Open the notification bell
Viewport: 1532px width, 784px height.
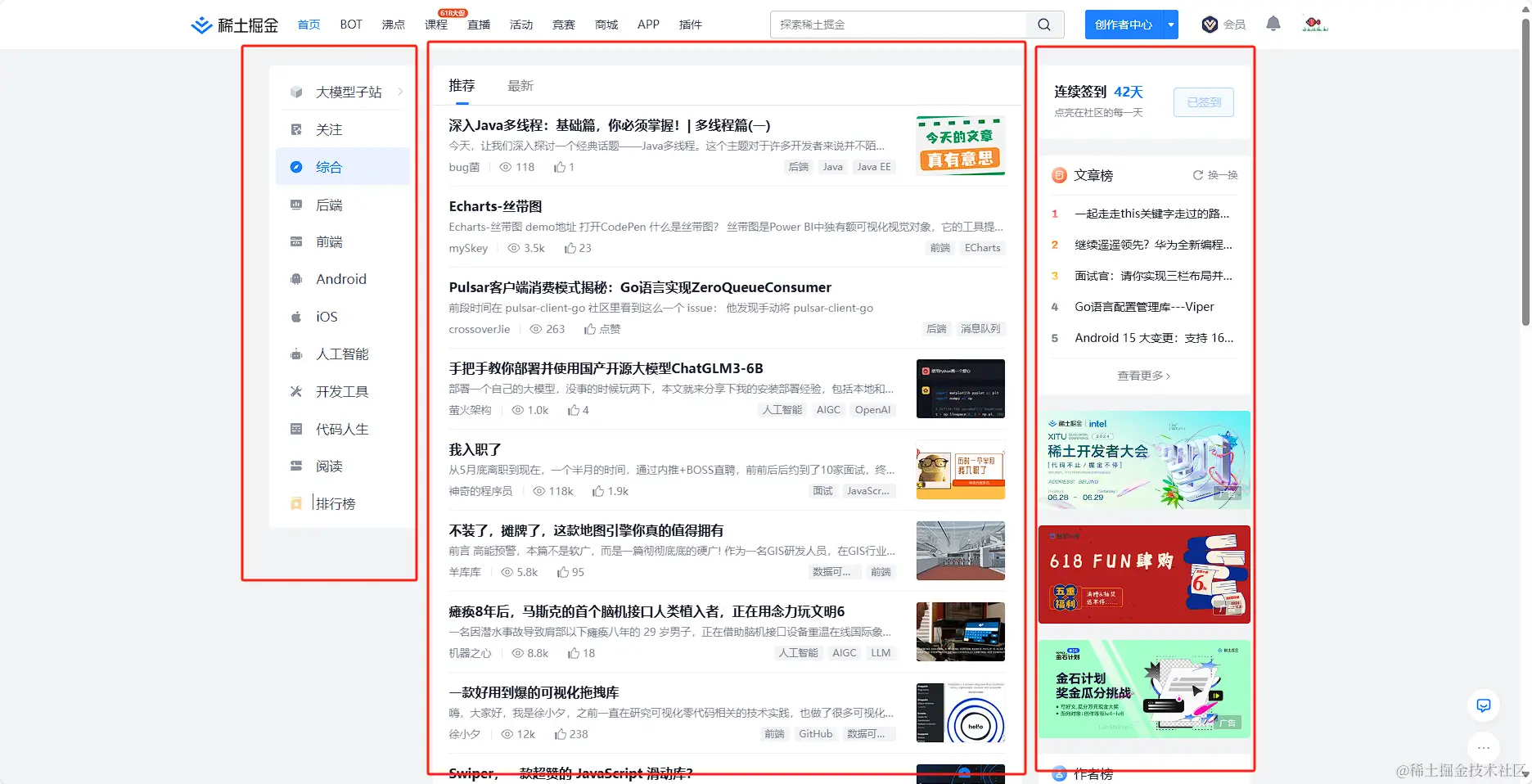(x=1273, y=24)
